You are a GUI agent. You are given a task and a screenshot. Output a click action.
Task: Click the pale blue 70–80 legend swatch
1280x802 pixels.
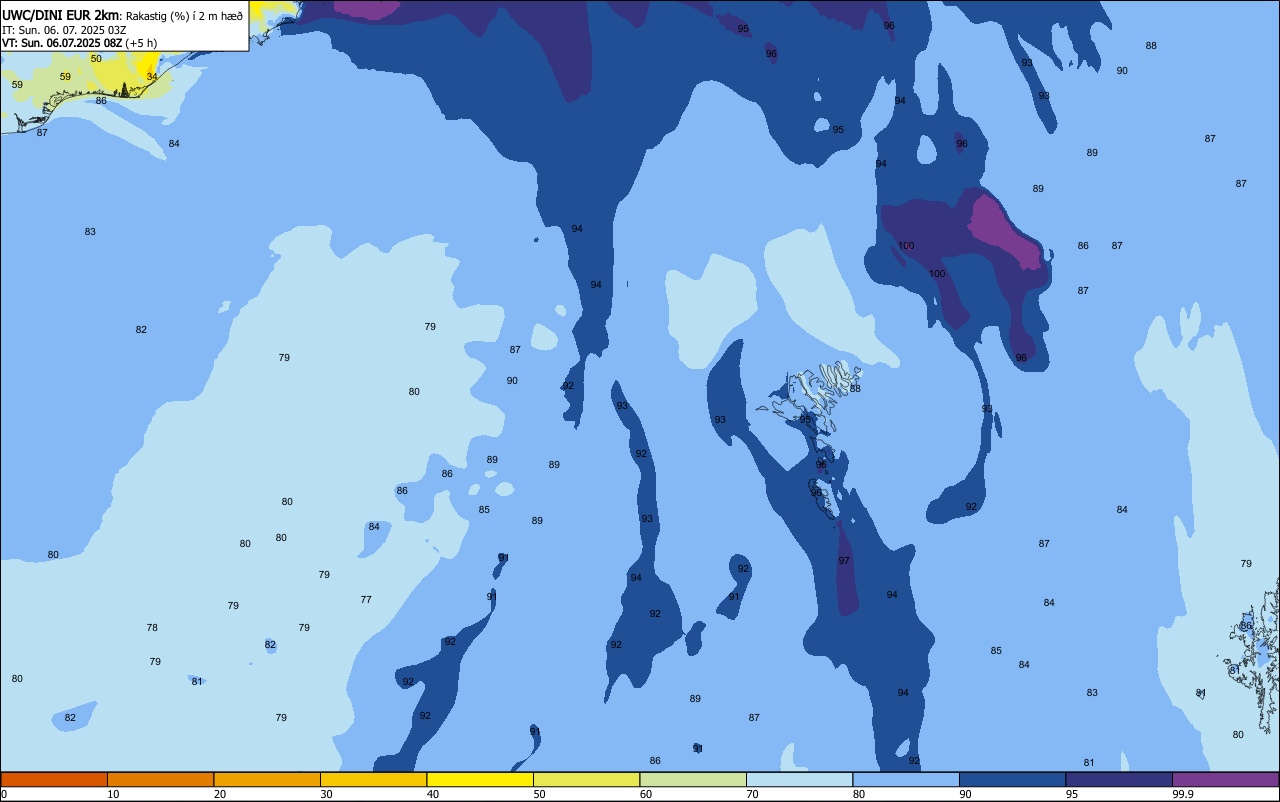point(799,779)
